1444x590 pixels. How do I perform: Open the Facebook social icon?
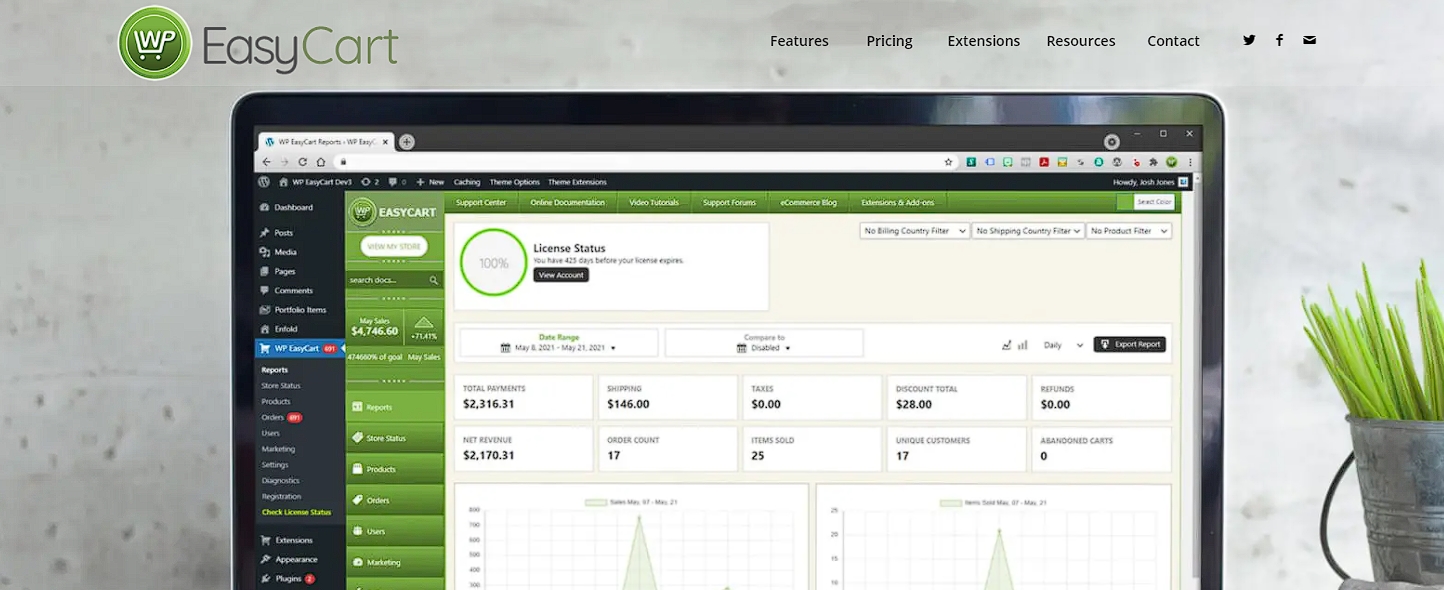[x=1279, y=40]
